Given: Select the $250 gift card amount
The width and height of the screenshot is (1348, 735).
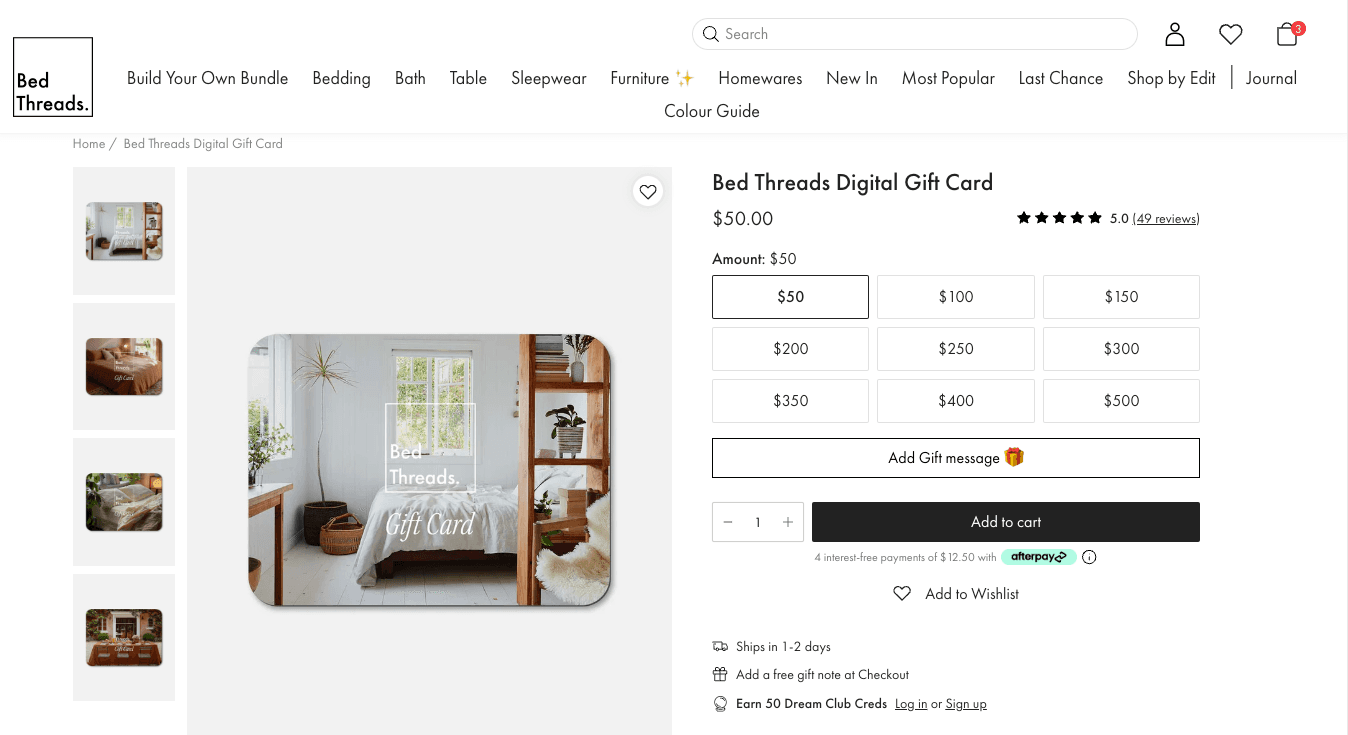Looking at the screenshot, I should [x=956, y=349].
